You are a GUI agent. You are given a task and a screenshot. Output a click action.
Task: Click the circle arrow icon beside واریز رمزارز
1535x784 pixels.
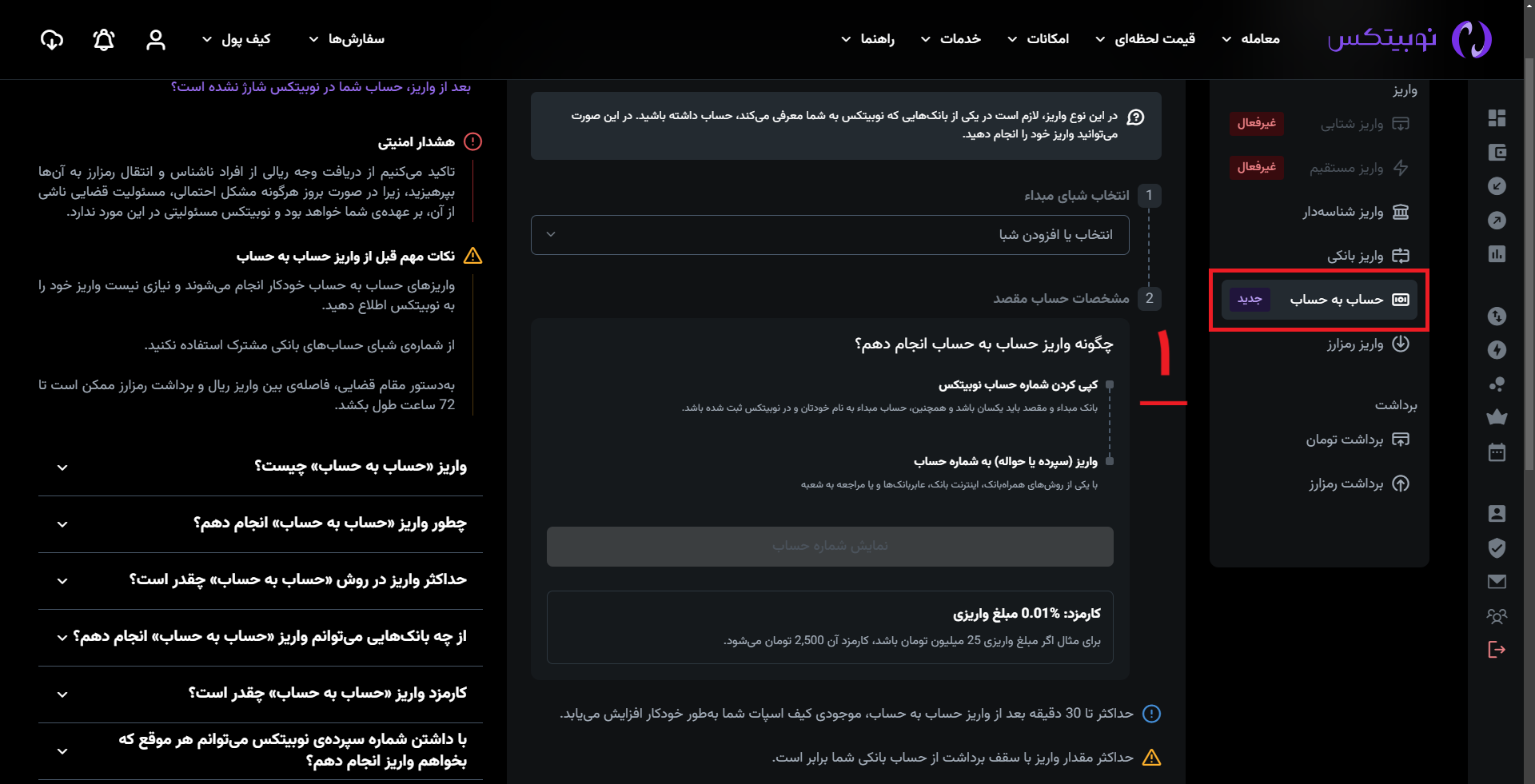1401,344
